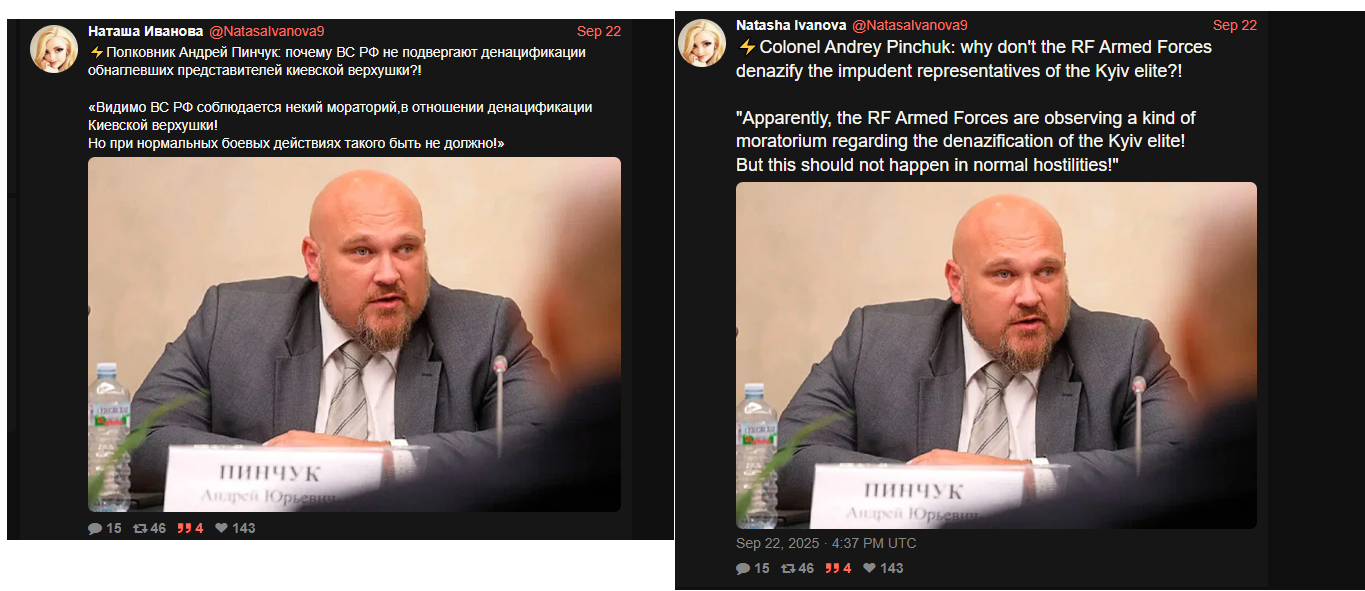Open Наташа Иванова's avatar in the left post
This screenshot has width=1365, height=591.
tap(54, 49)
